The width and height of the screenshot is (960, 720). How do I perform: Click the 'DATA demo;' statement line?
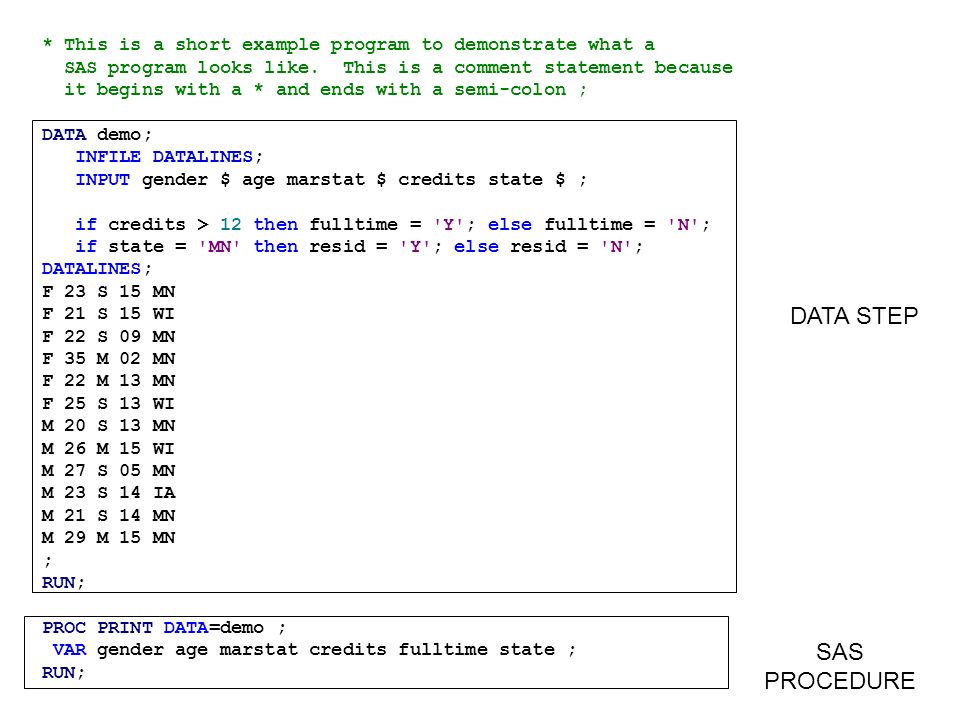click(x=96, y=135)
